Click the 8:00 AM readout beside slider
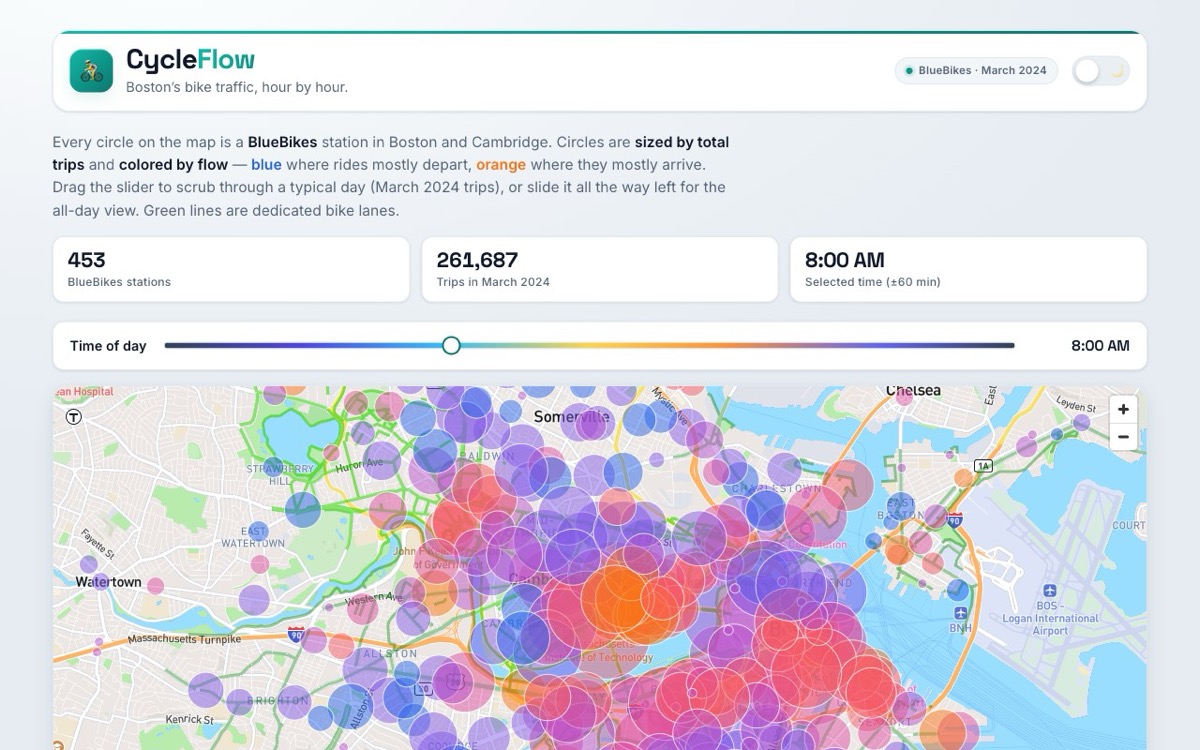 (x=1100, y=346)
